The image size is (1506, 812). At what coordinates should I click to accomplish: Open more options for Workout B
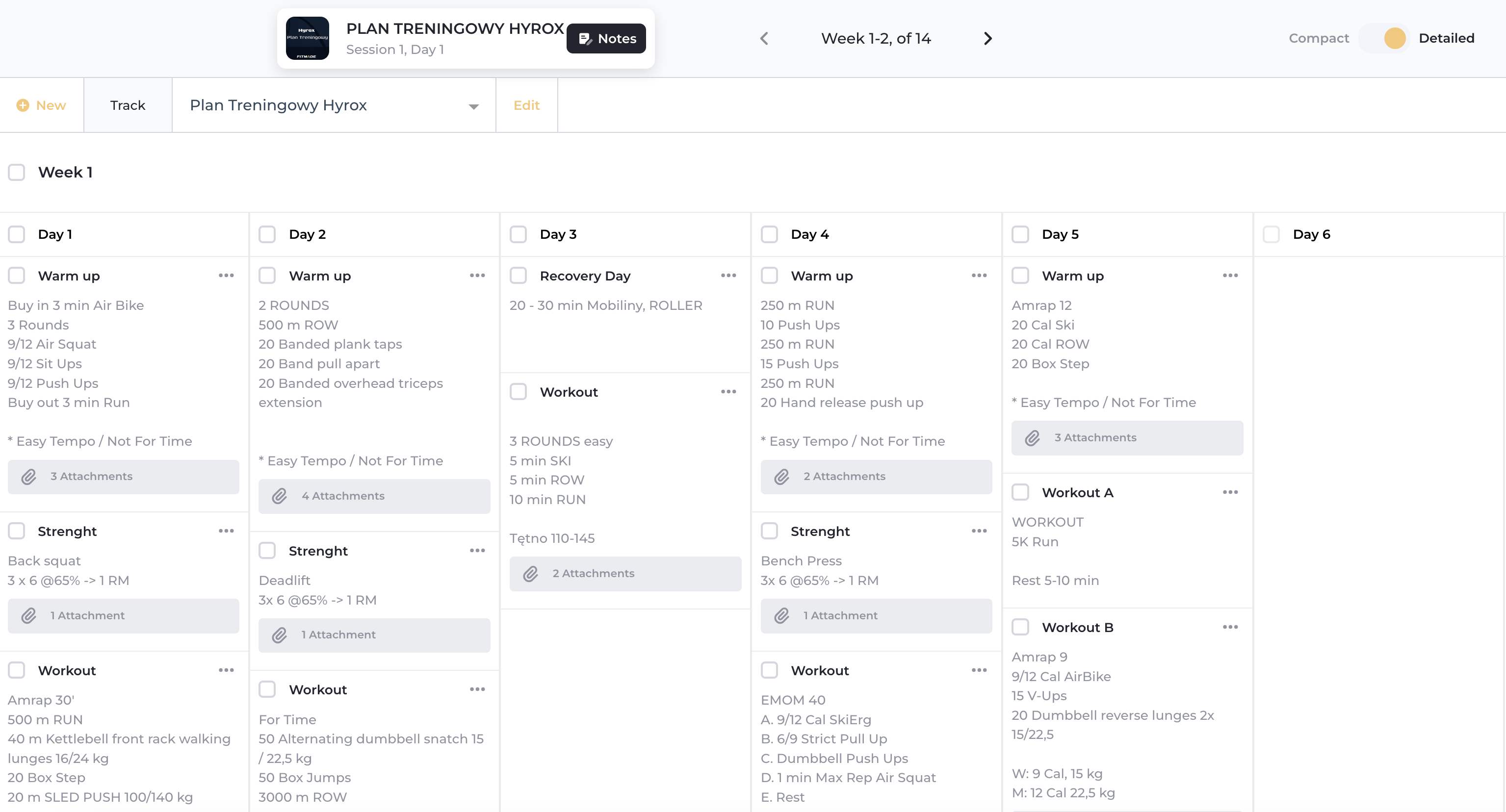click(1230, 627)
